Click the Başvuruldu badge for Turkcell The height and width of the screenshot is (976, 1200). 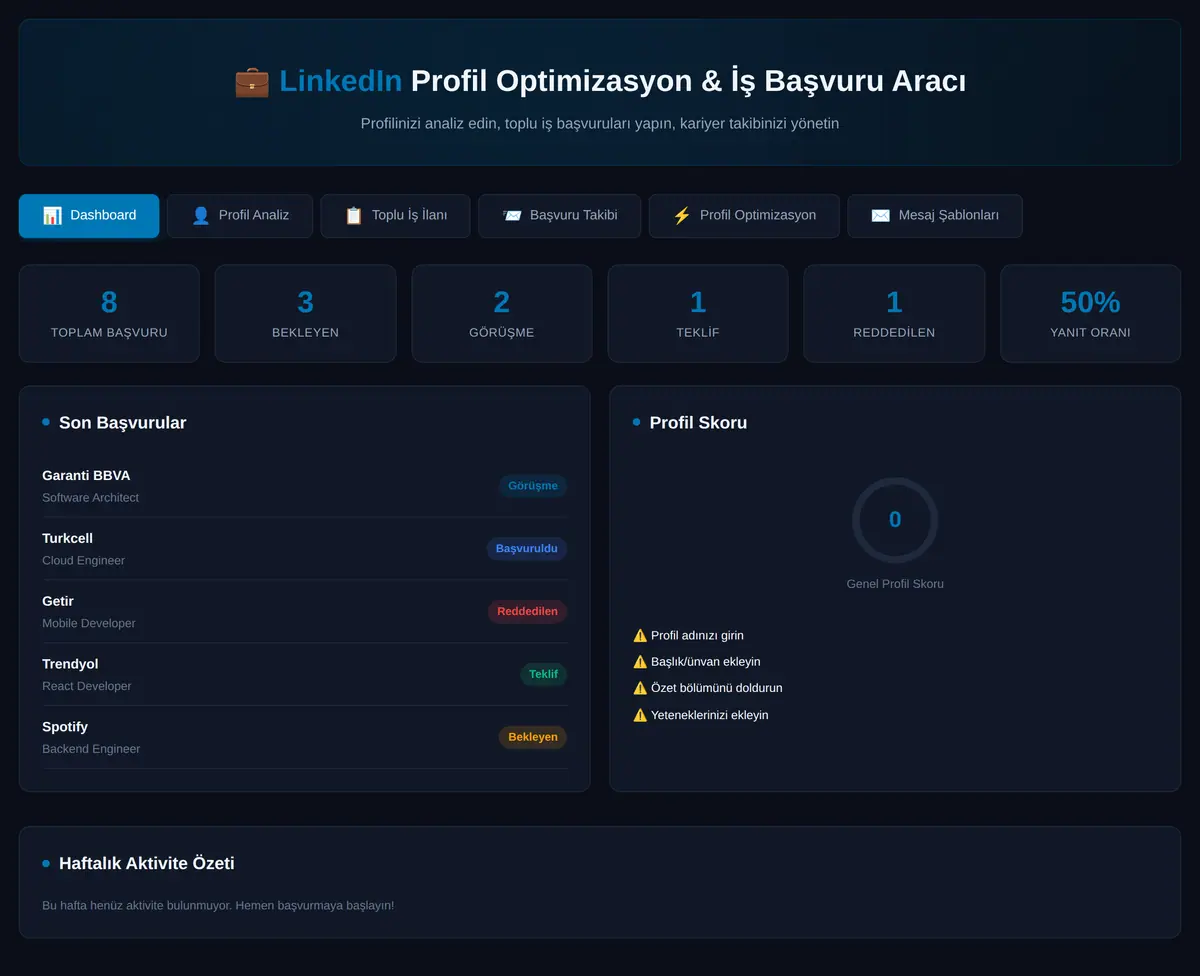527,549
